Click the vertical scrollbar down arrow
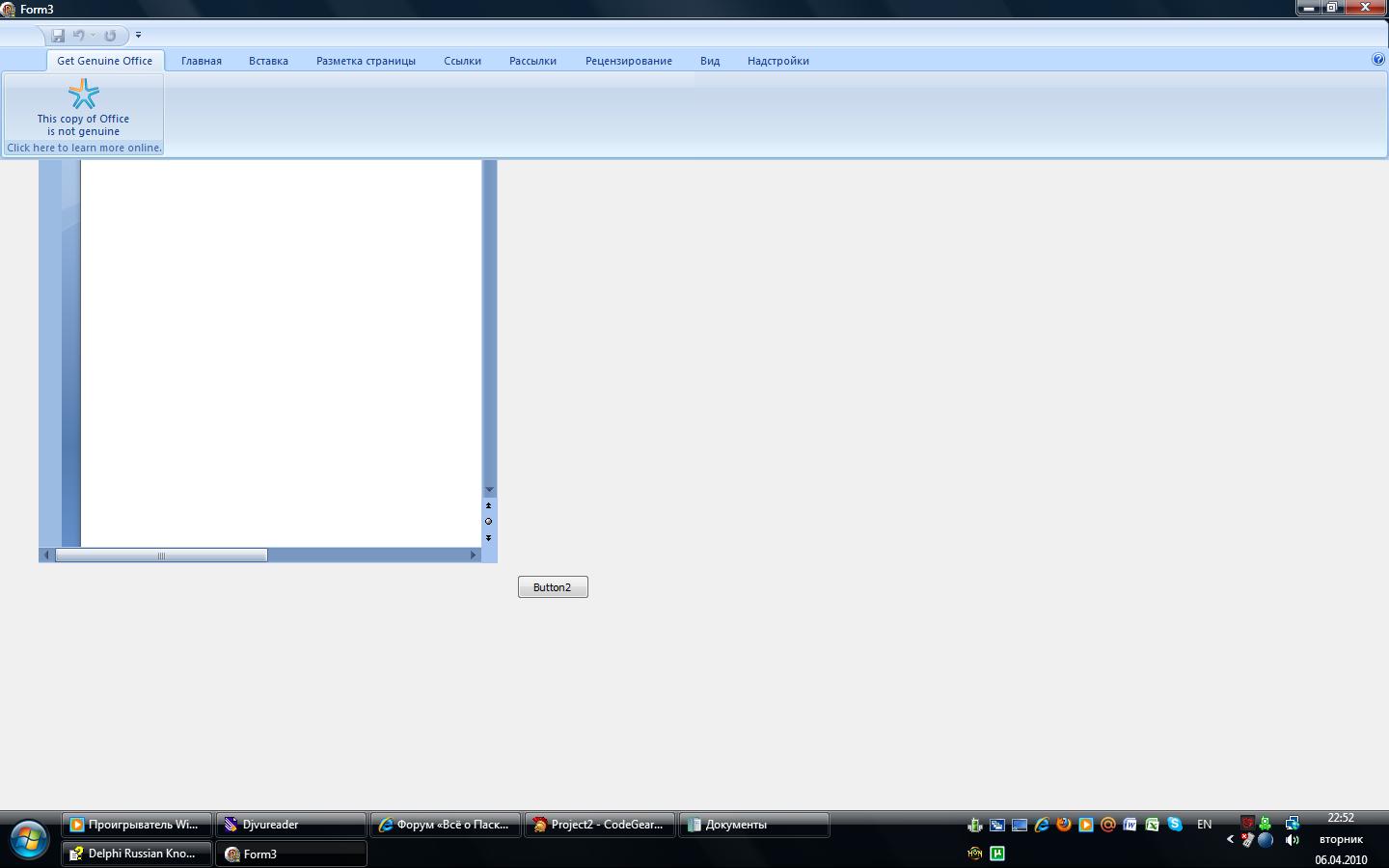The image size is (1389, 868). click(x=489, y=490)
